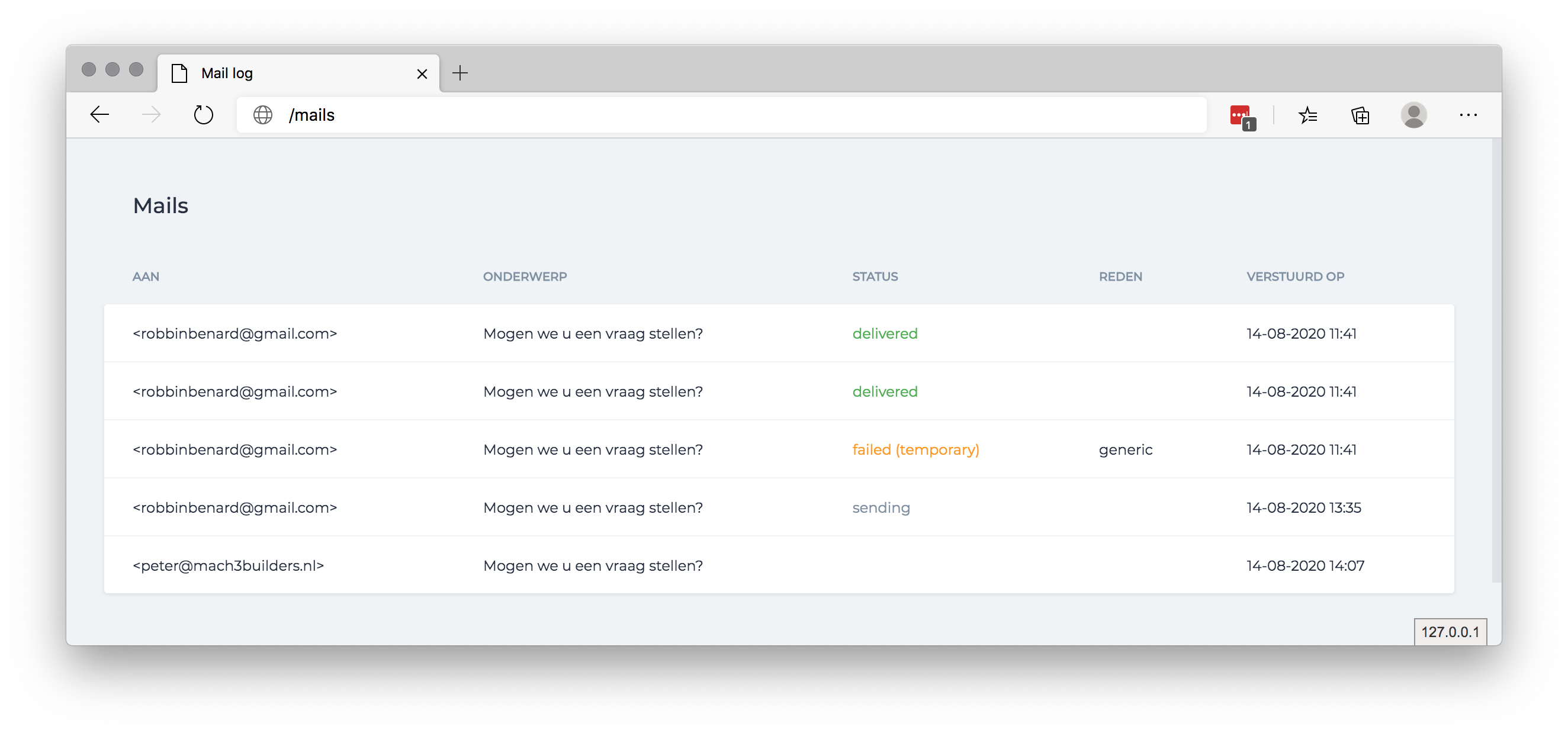Click the AAN column header

tap(146, 277)
